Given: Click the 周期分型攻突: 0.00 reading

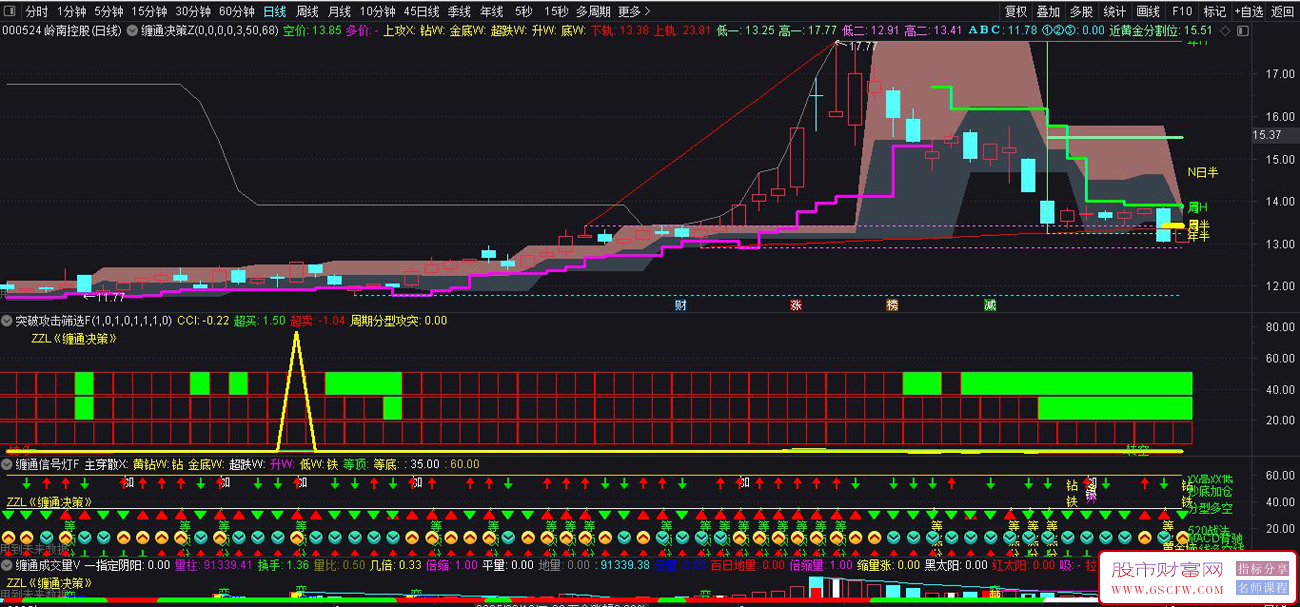Looking at the screenshot, I should pos(398,321).
